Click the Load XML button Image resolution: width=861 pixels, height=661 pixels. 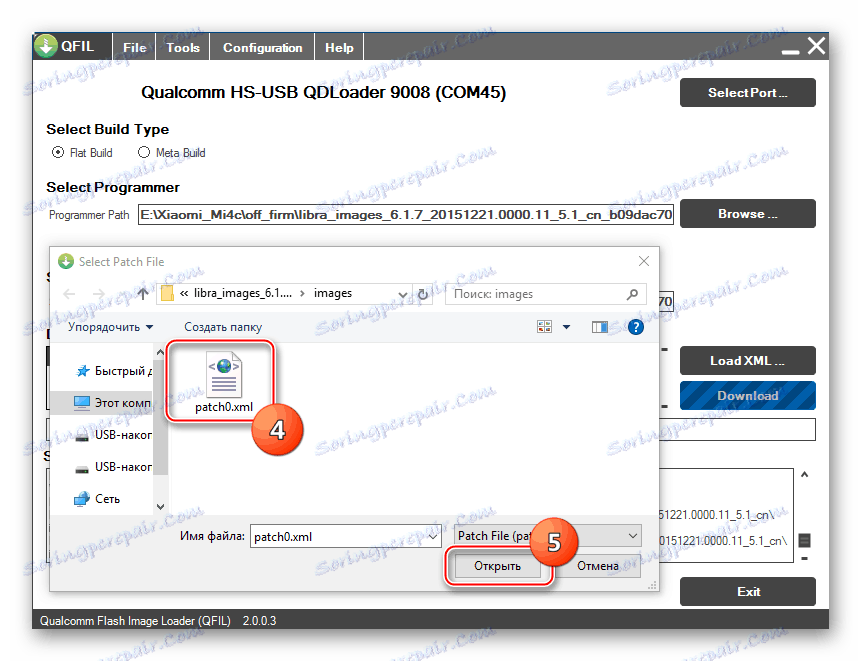click(x=747, y=361)
